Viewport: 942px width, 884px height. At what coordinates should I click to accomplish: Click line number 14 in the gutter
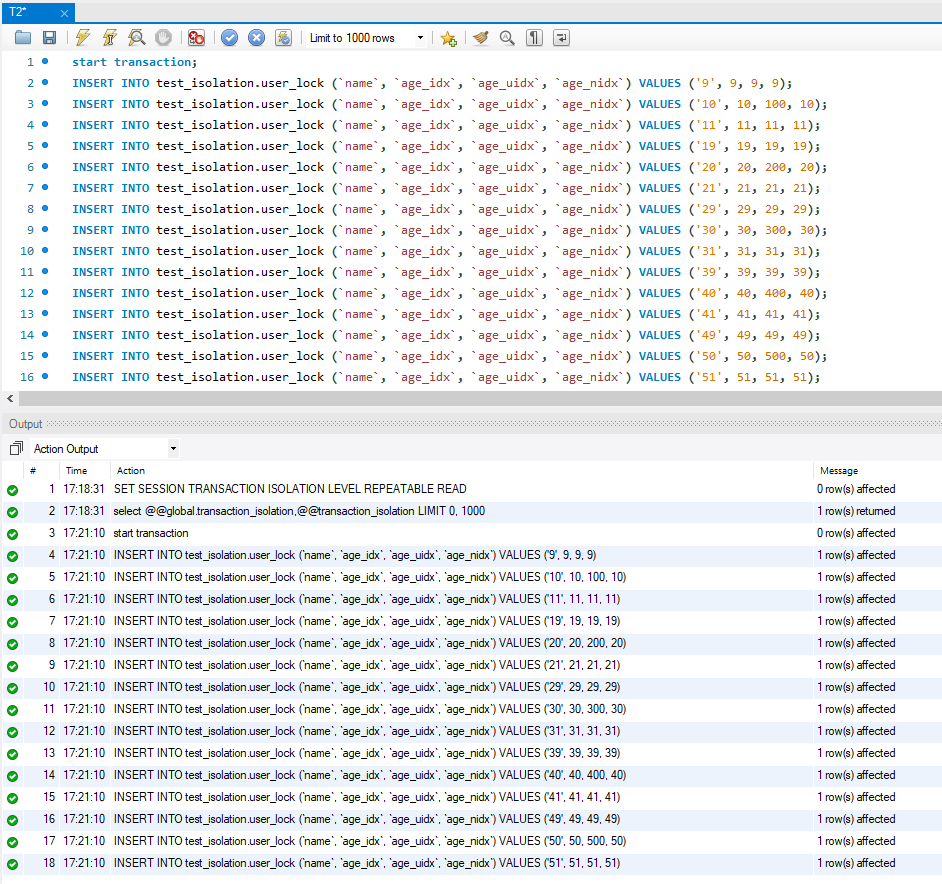[27, 335]
